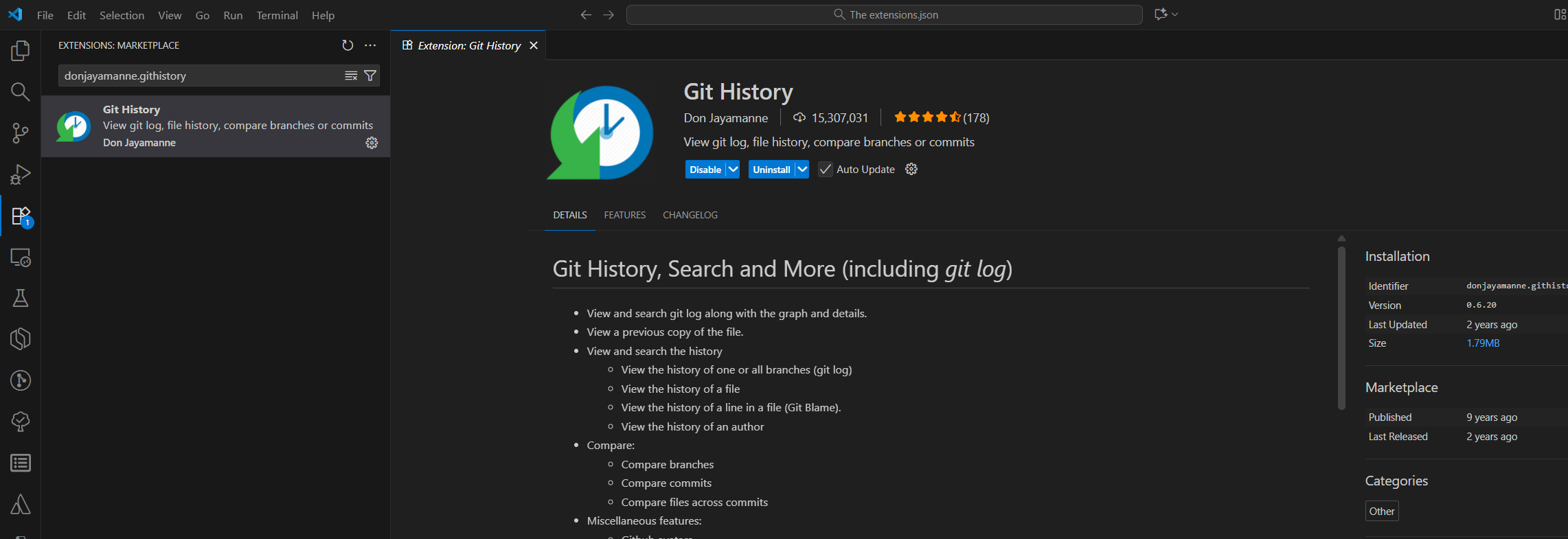Open the Git branch circle activity icon
The height and width of the screenshot is (539, 1568).
click(21, 380)
